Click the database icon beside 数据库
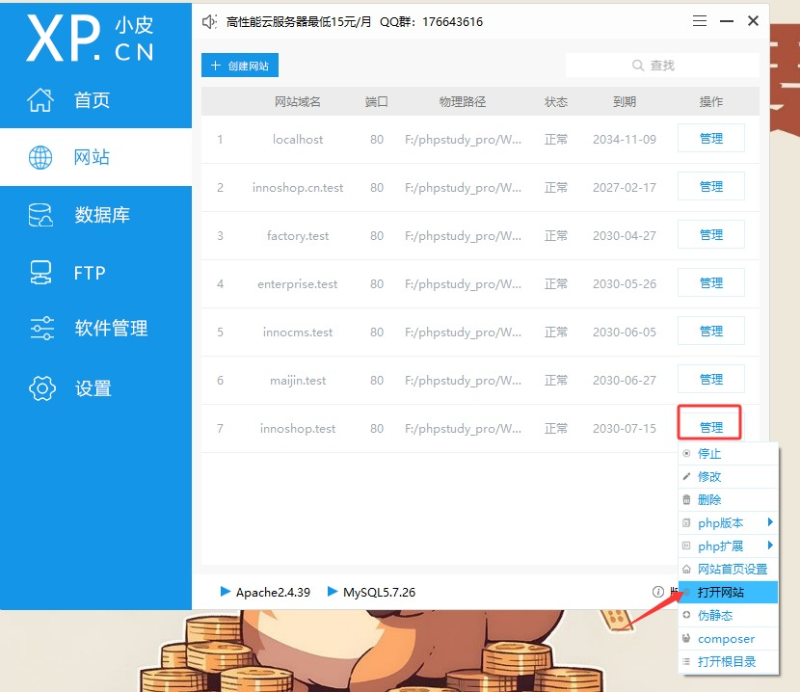Viewport: 800px width, 692px height. click(x=40, y=215)
